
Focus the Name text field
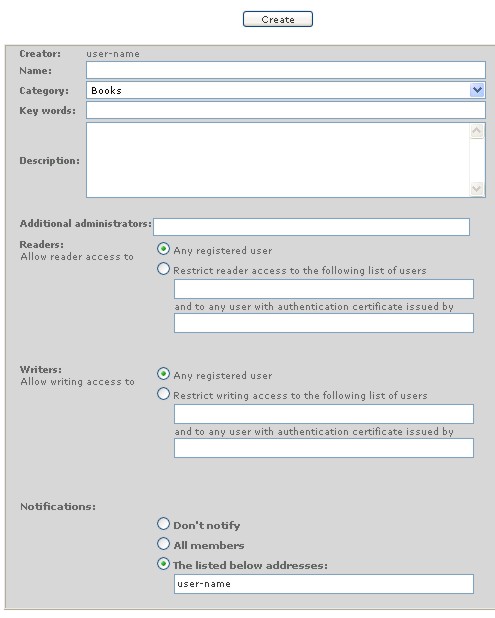[x=286, y=70]
